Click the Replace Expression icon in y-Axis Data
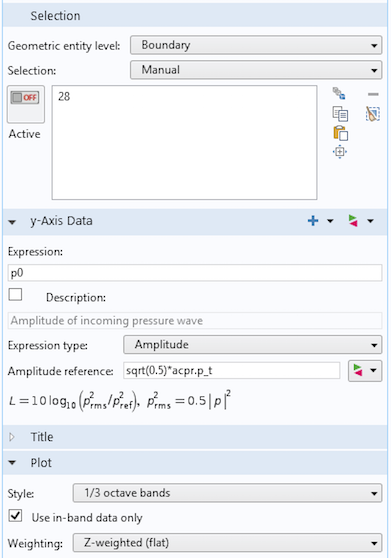The height and width of the screenshot is (558, 391). [353, 221]
